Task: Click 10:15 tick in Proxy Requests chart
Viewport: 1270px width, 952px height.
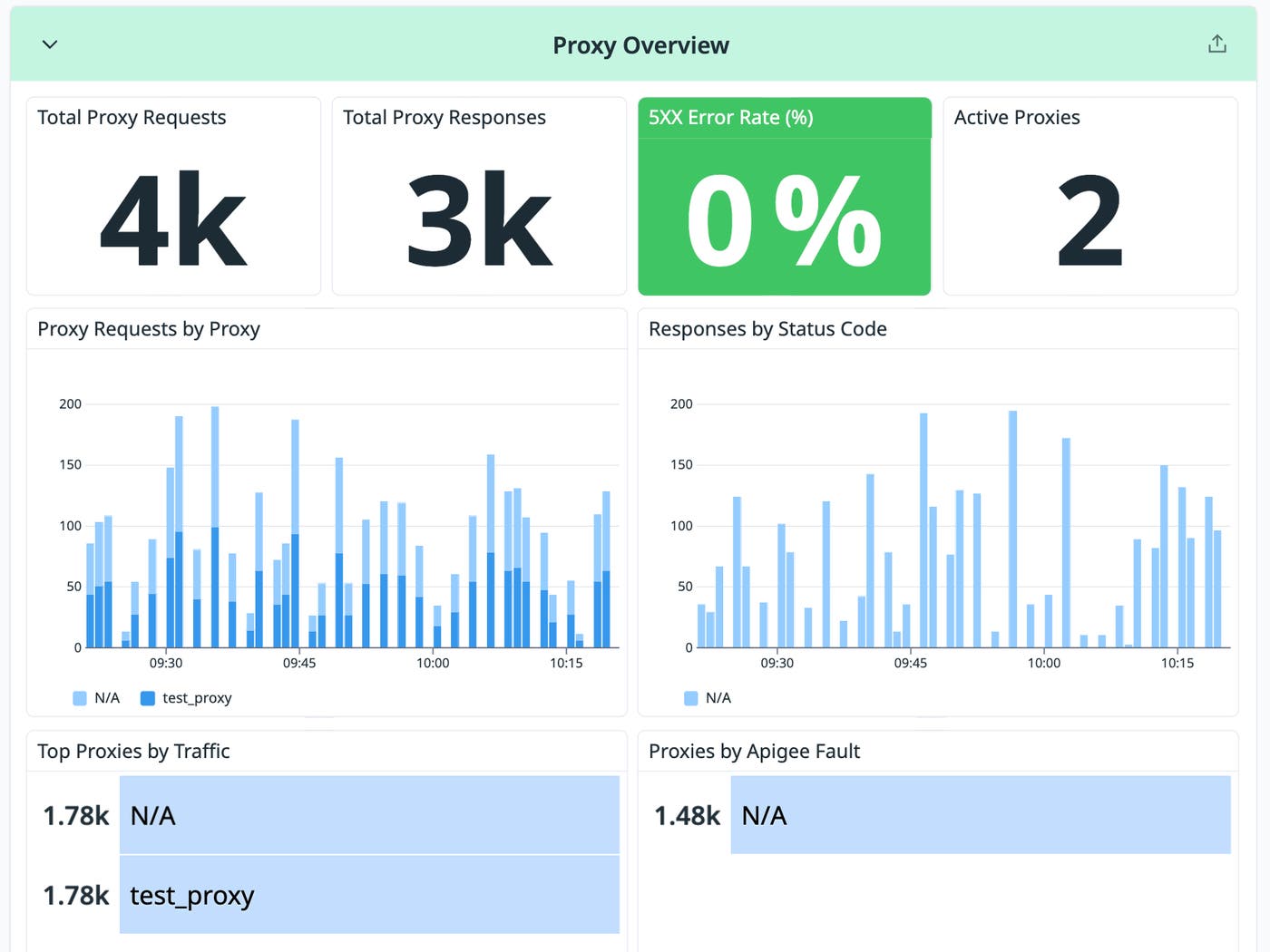Action: [566, 663]
